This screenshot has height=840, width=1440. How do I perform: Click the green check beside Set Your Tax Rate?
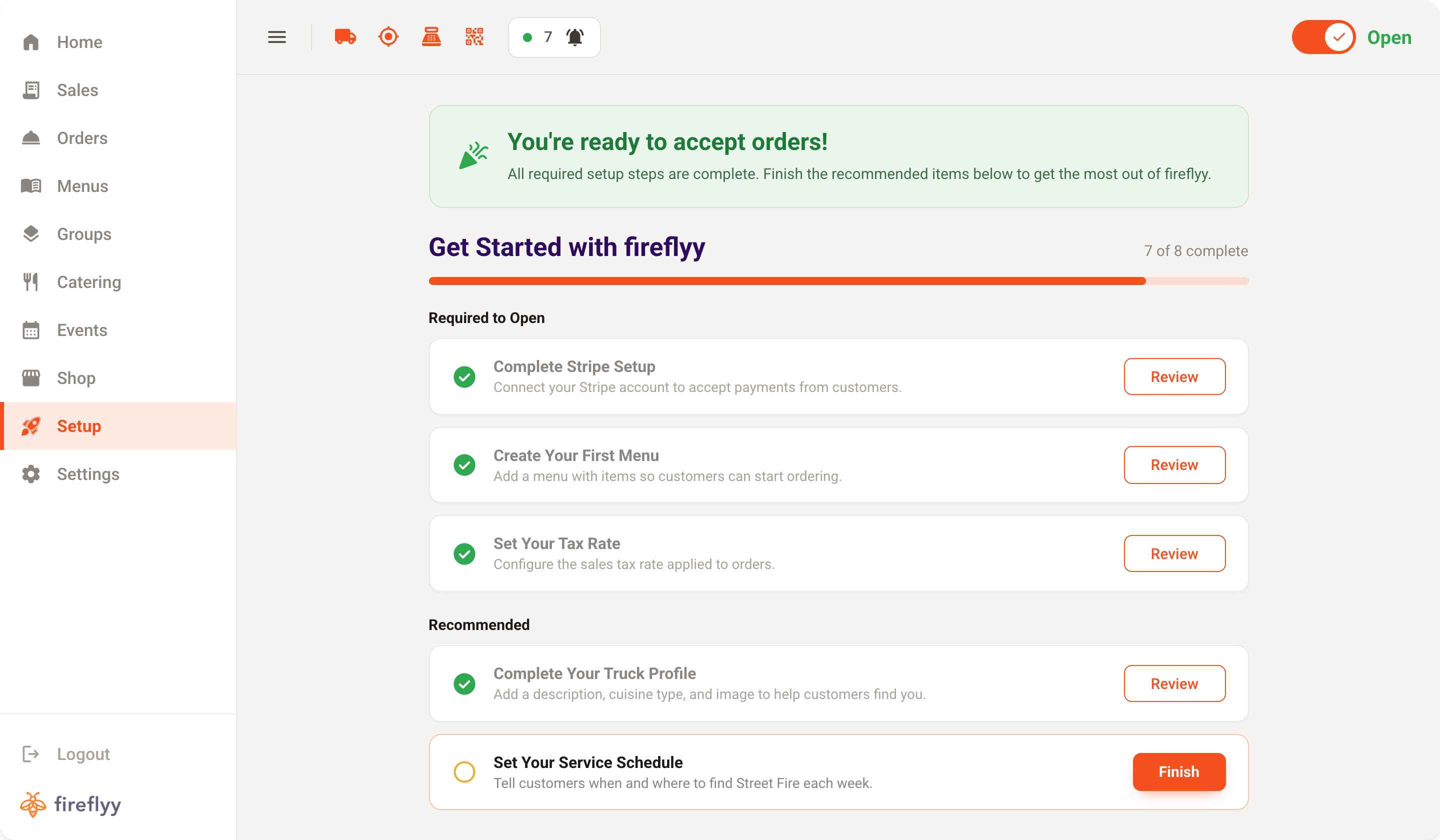pyautogui.click(x=464, y=553)
